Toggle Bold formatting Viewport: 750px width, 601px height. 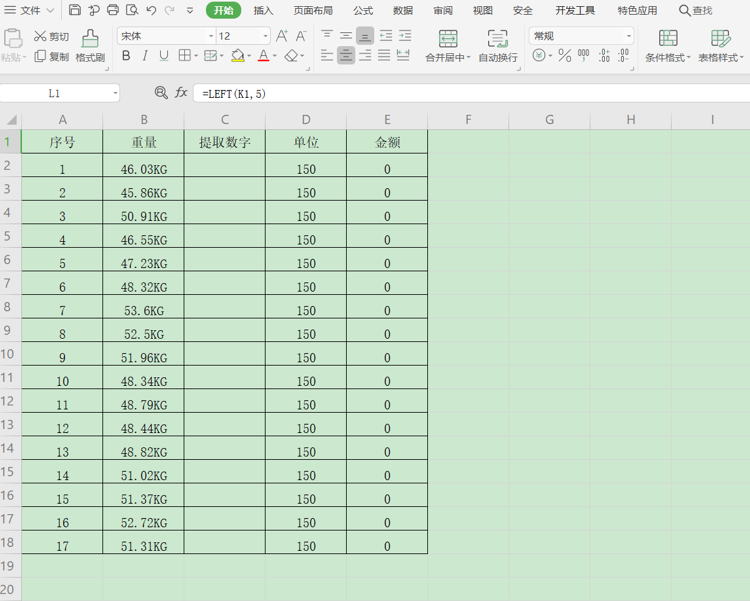click(126, 56)
